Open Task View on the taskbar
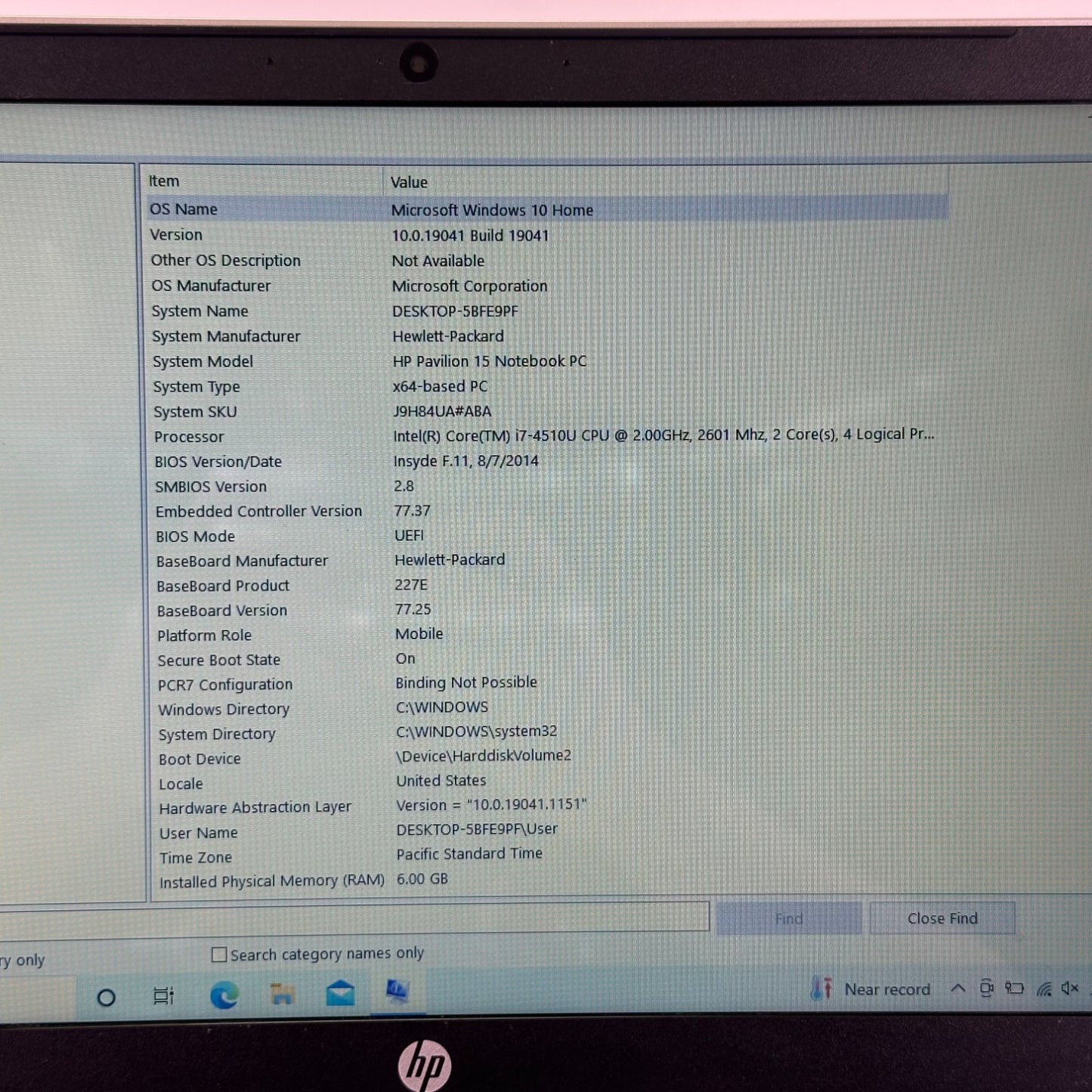 163,996
